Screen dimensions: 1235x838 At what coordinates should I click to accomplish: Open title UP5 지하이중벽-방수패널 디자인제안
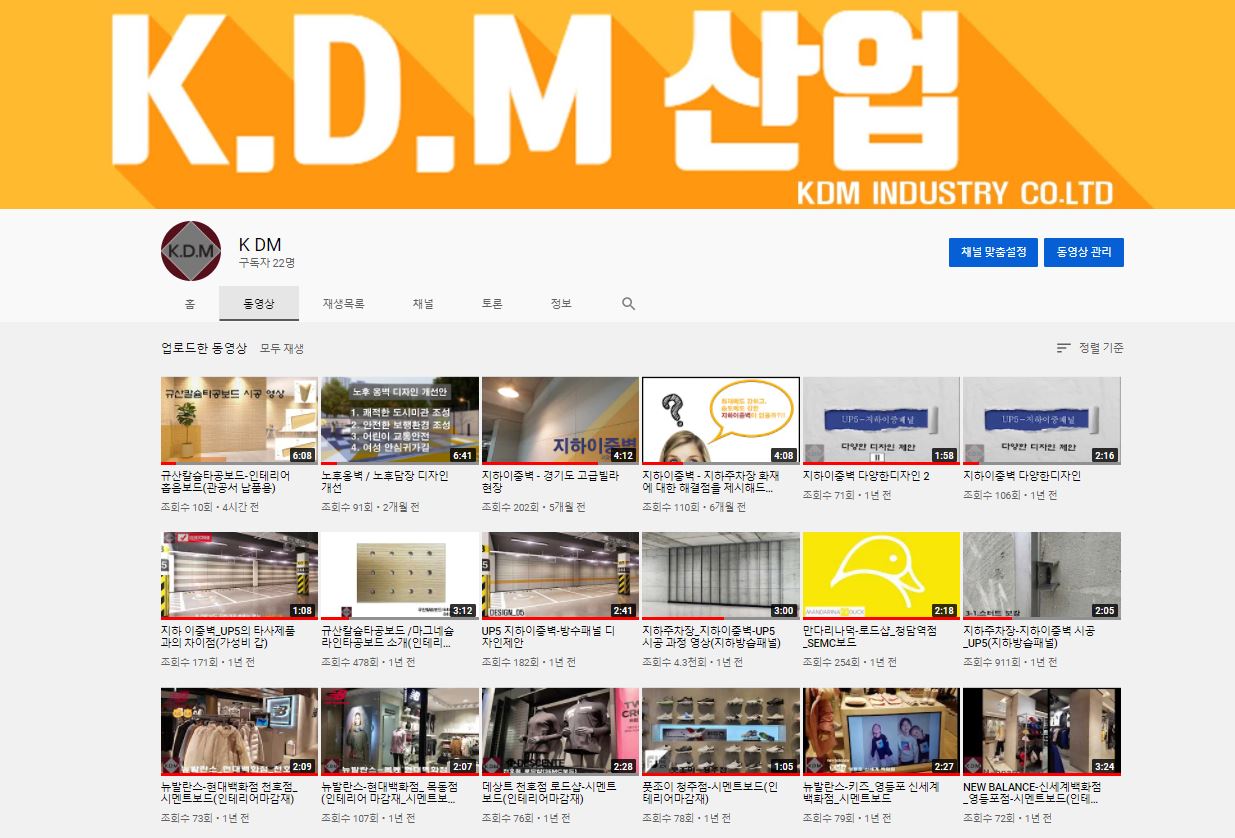point(549,638)
